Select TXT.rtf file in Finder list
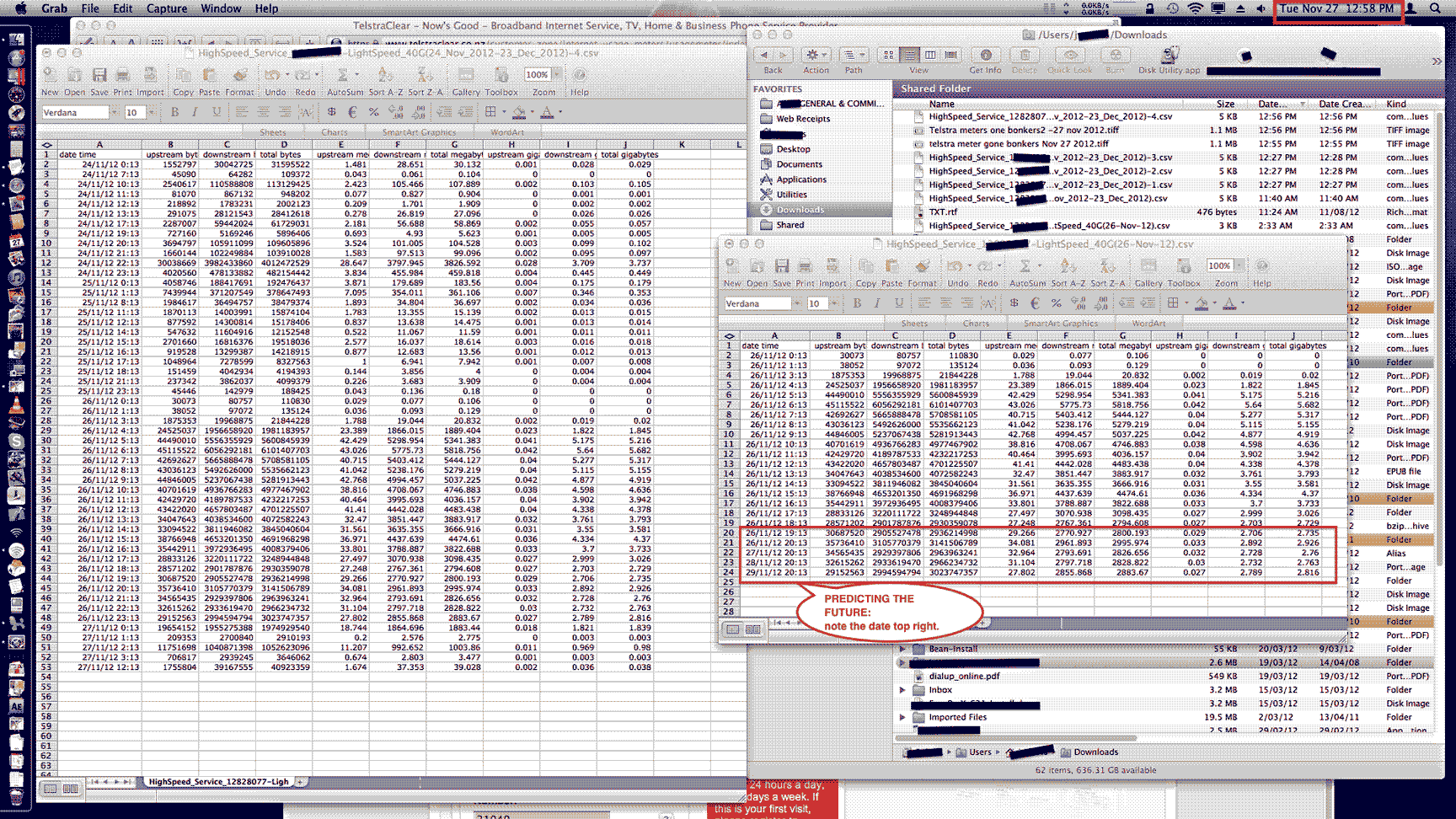 pos(942,212)
